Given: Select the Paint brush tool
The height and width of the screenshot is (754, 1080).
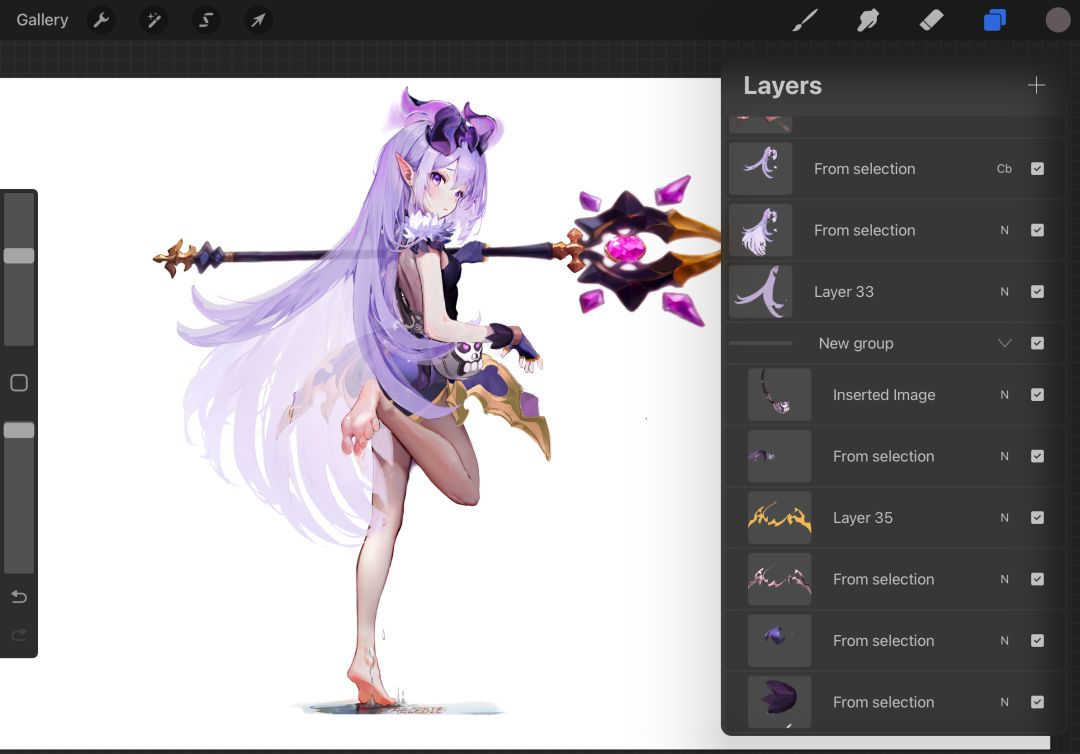Looking at the screenshot, I should tap(804, 20).
